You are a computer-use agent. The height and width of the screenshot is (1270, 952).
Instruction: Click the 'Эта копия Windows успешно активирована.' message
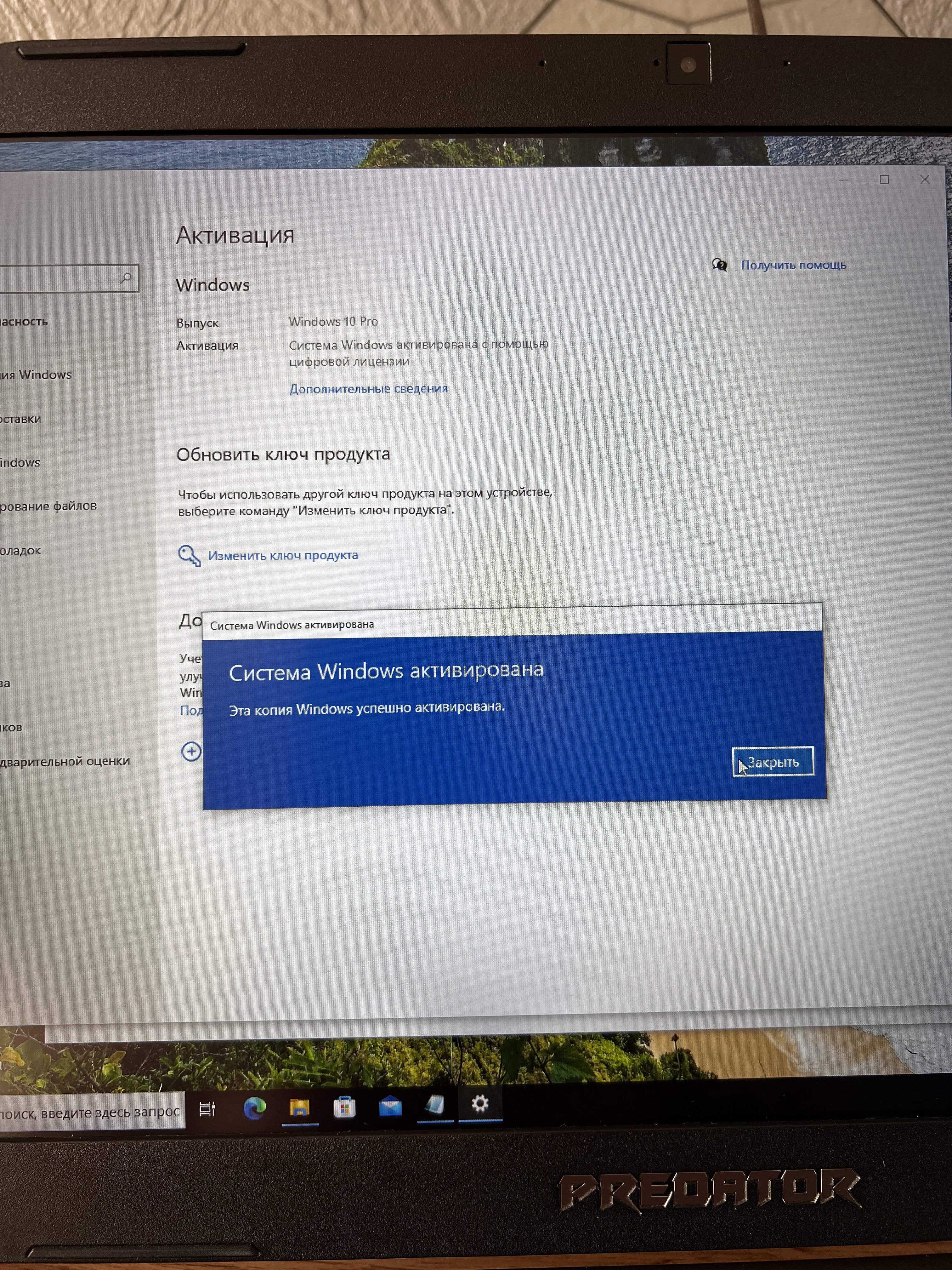pyautogui.click(x=367, y=708)
